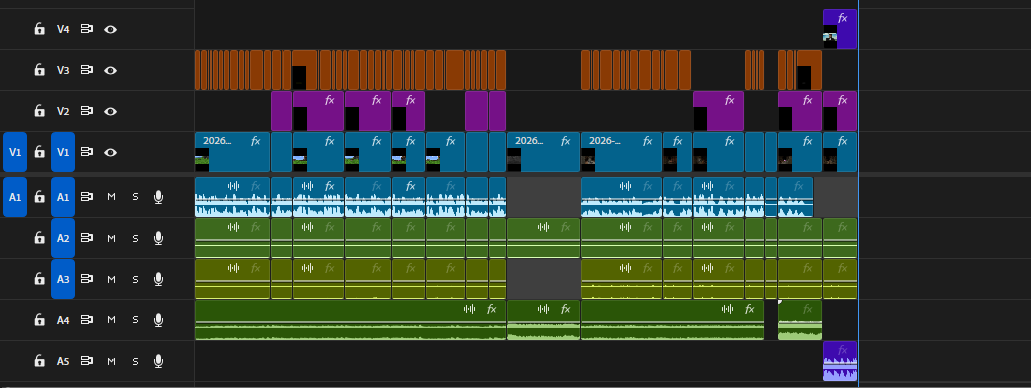Image resolution: width=1031 pixels, height=388 pixels.
Task: Toggle sync lock on track A4
Action: [87, 320]
